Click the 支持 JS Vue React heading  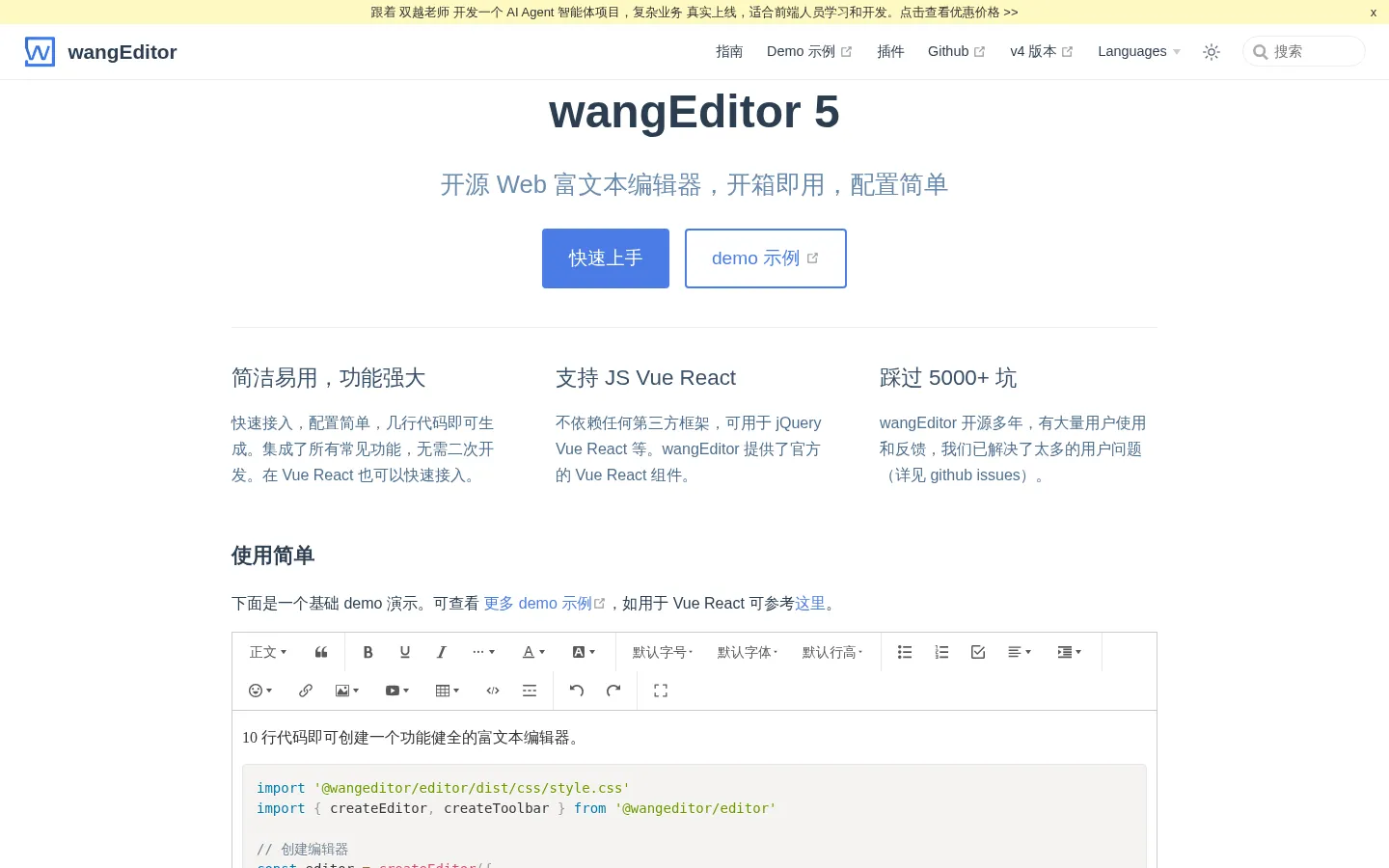pyautogui.click(x=645, y=378)
